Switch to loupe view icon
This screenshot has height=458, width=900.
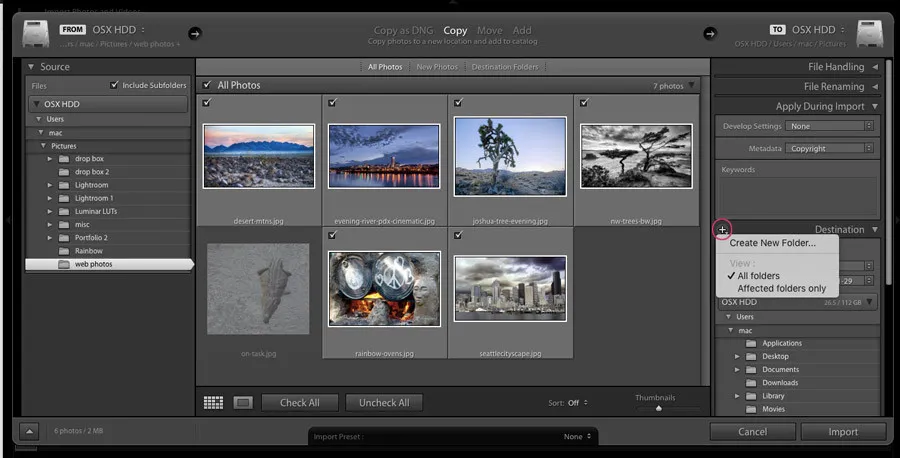click(241, 402)
